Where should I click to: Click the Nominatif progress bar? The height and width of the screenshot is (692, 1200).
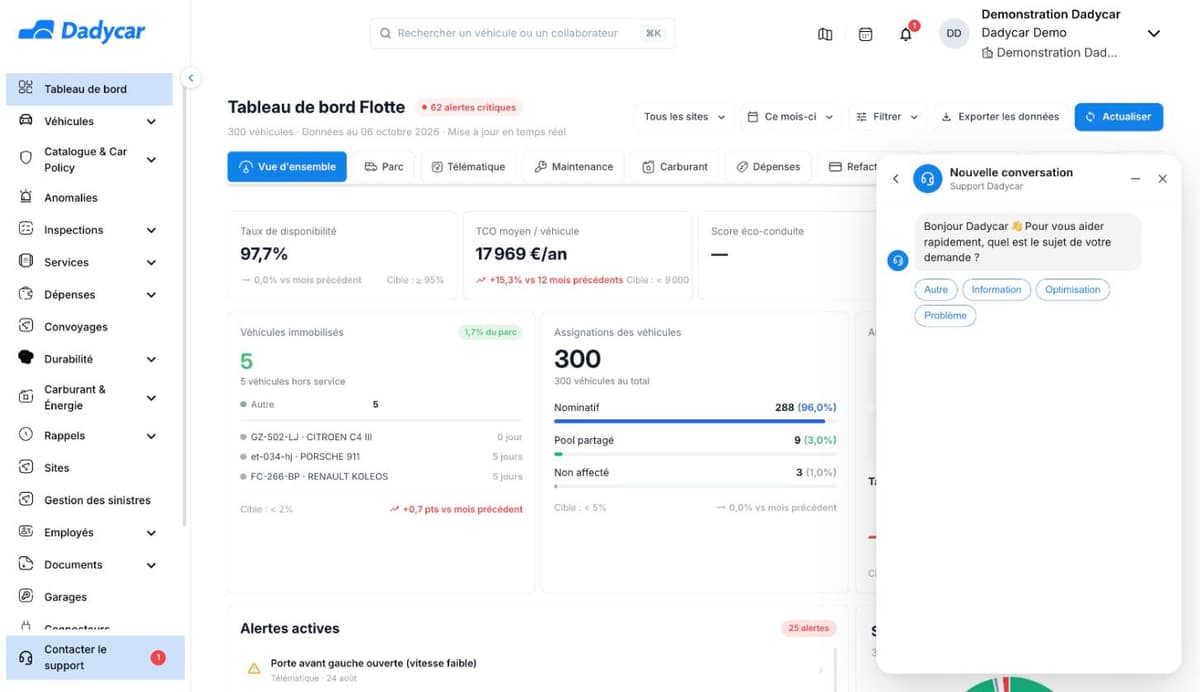[695, 421]
